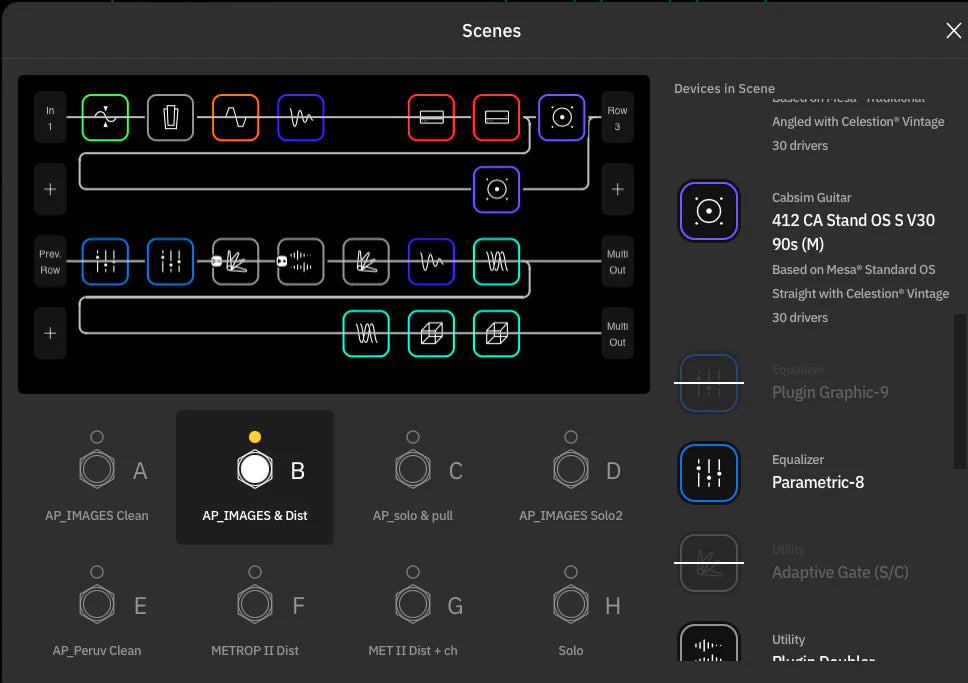Click the 412 CA Stand cabsim icon in the sidebar
Viewport: 968px width, 683px height.
[709, 211]
